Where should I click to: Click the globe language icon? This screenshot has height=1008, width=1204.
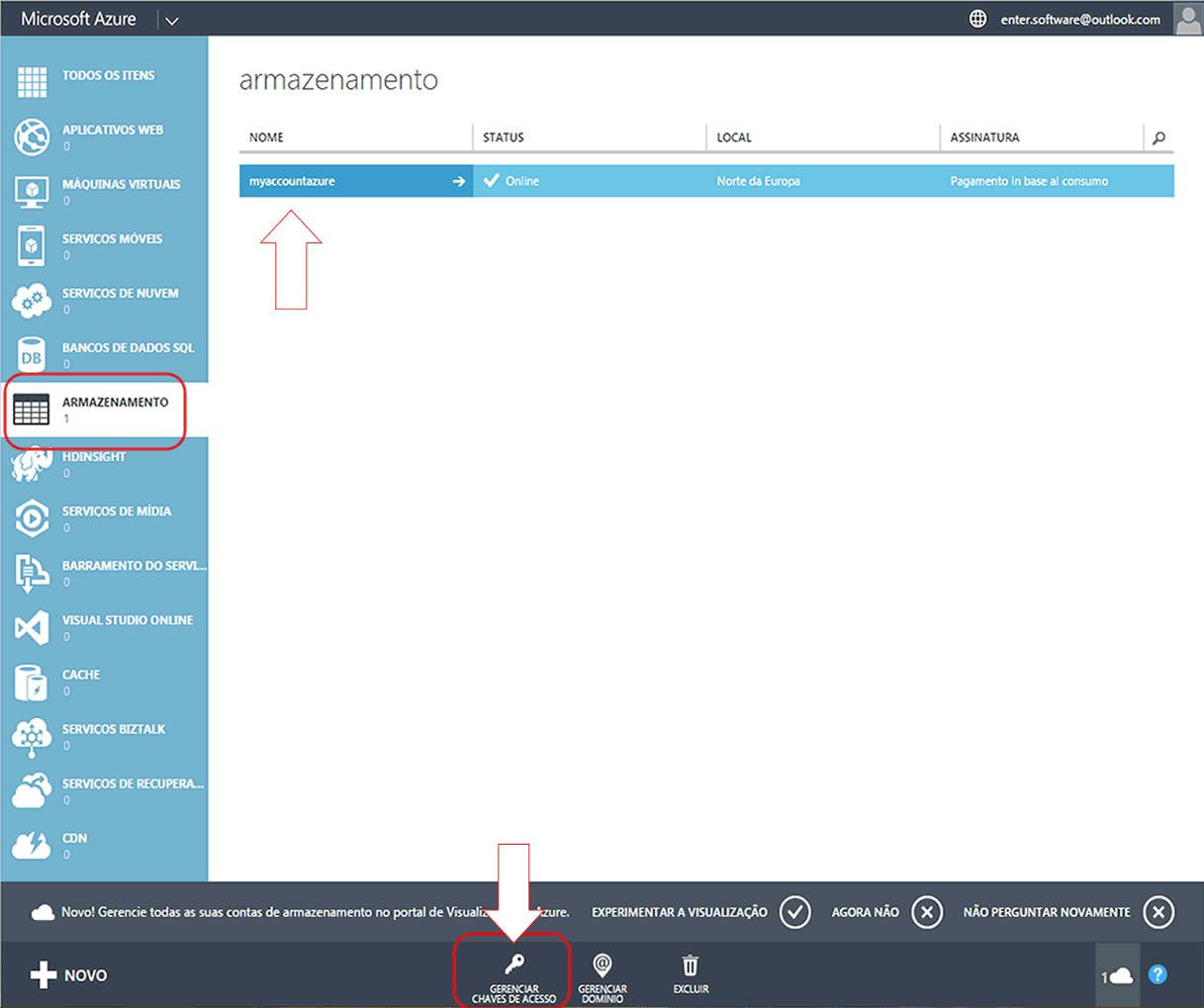tap(977, 19)
